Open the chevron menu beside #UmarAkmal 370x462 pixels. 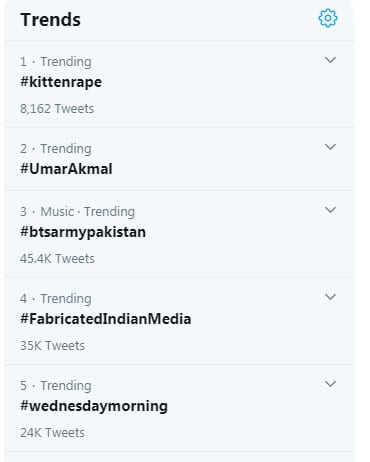click(x=330, y=147)
